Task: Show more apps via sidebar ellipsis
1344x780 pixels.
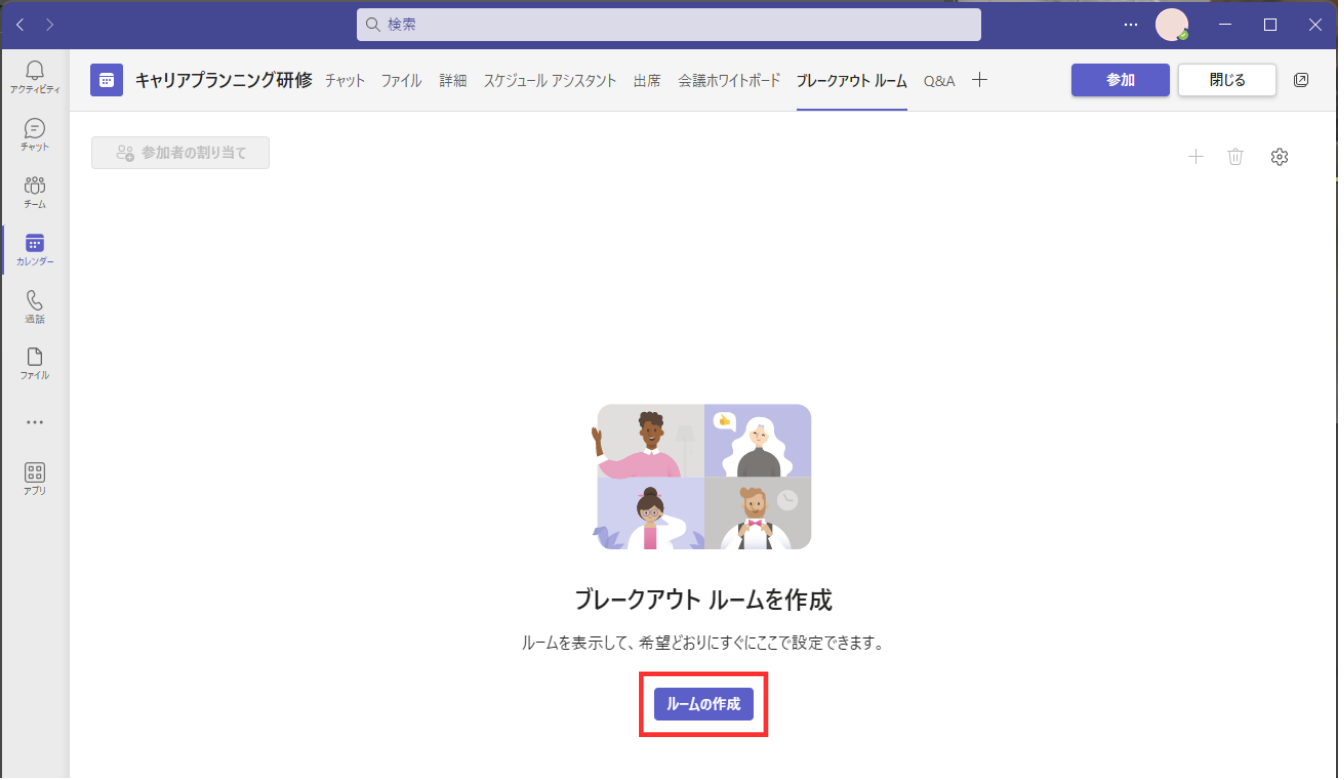Action: coord(35,422)
